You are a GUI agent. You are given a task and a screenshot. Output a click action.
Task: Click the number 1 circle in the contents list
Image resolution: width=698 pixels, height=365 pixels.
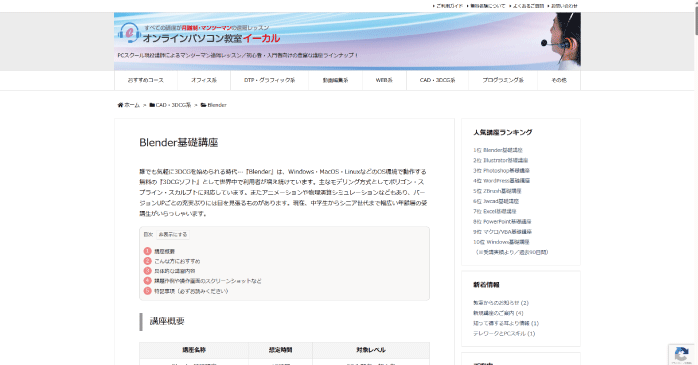(148, 251)
